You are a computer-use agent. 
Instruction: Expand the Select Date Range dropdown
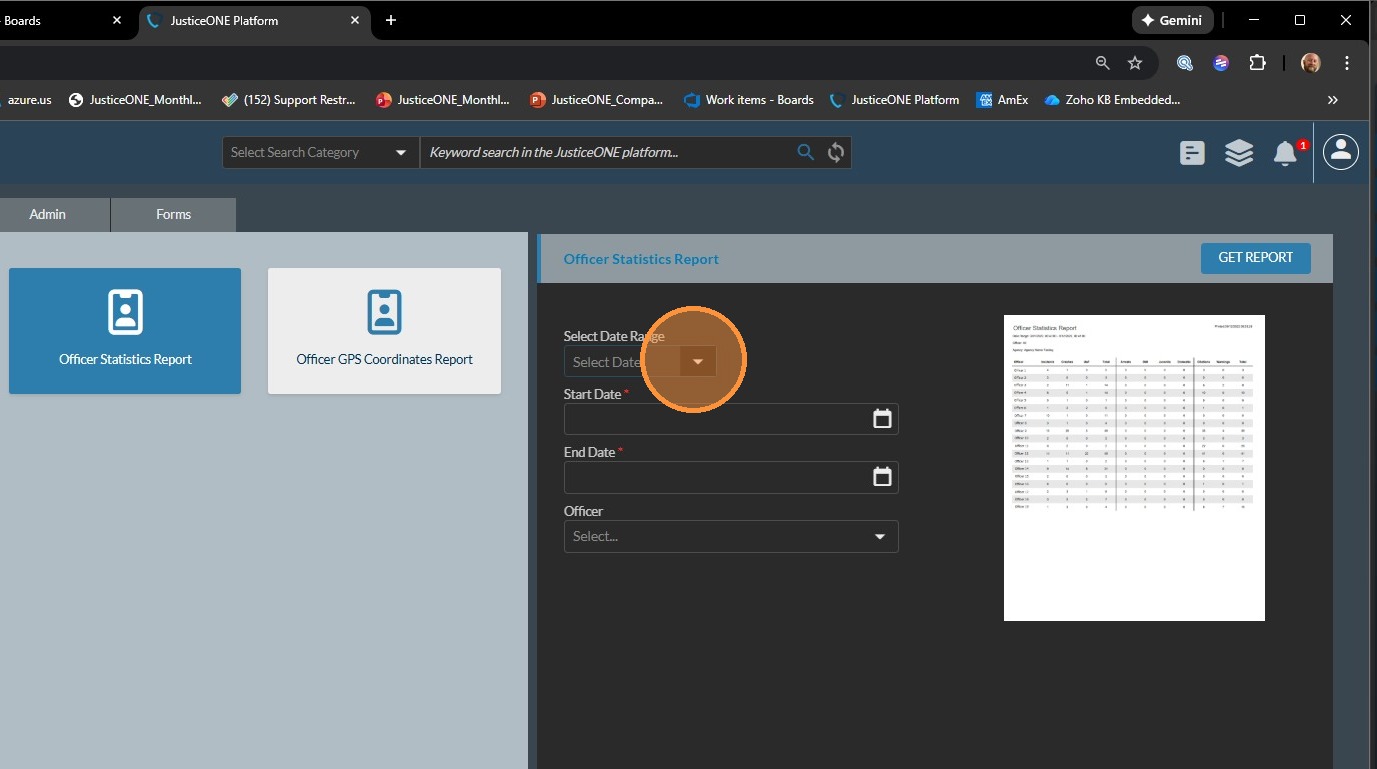tap(698, 361)
